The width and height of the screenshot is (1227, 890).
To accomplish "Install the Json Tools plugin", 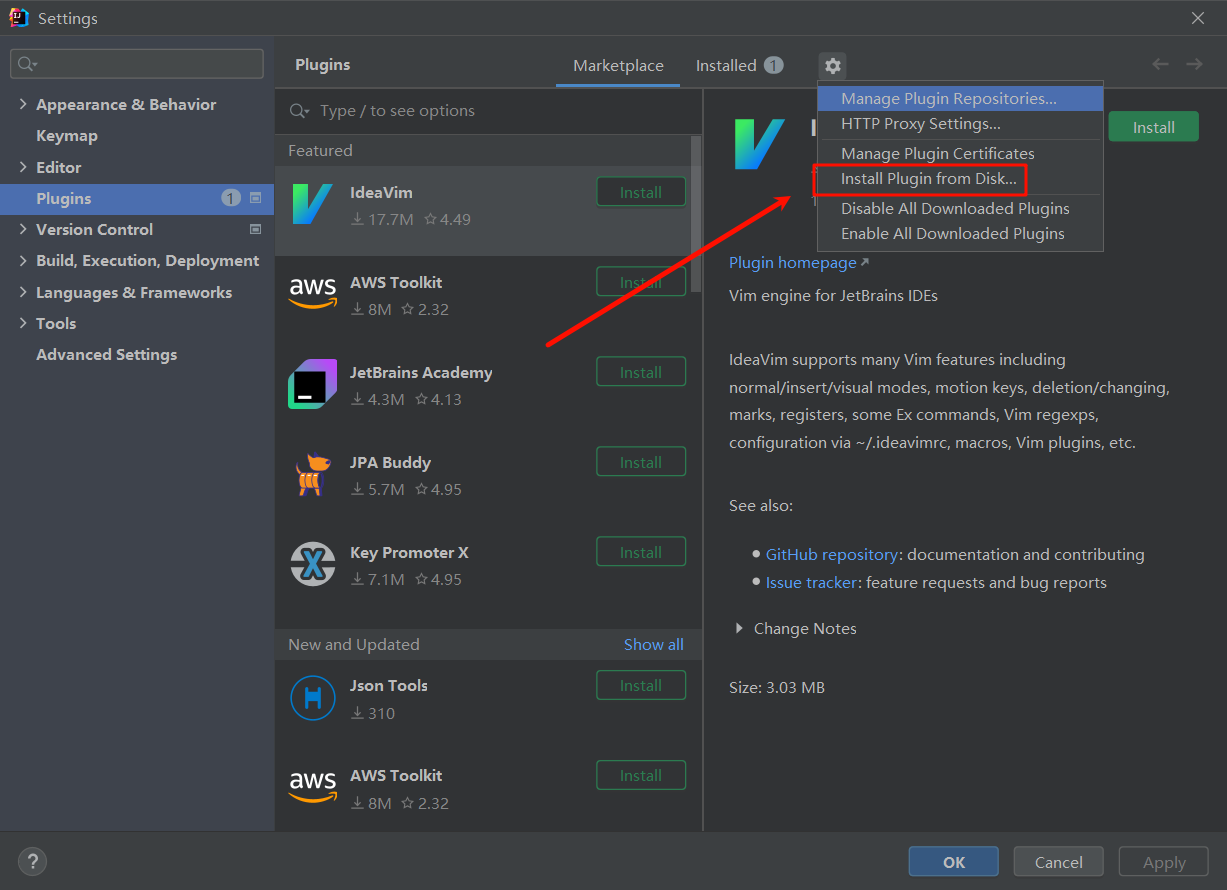I will tap(641, 685).
